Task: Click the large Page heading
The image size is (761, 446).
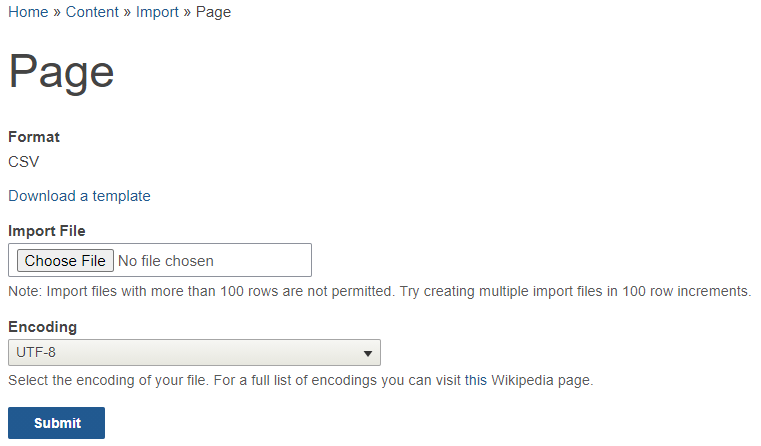Action: pos(61,72)
